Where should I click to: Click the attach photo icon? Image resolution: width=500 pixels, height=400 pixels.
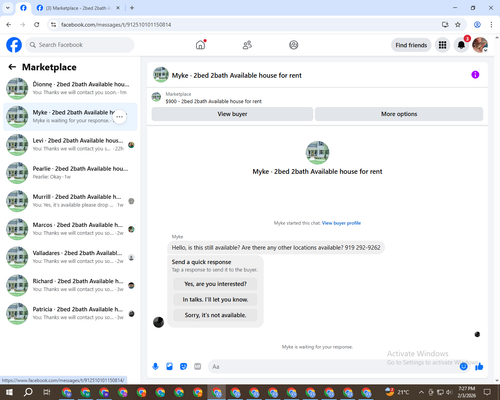click(x=170, y=367)
